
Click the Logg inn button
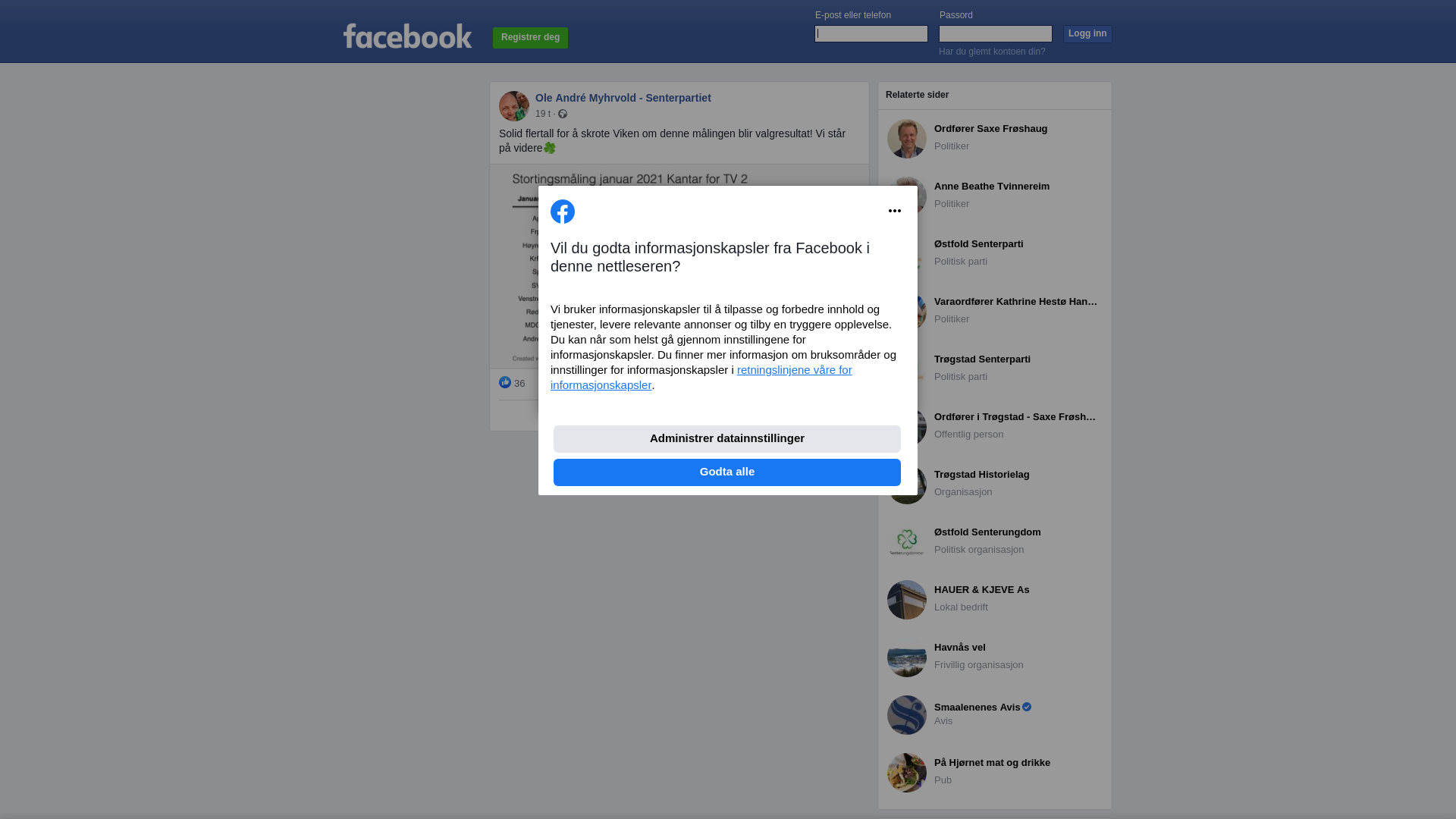tap(1087, 34)
